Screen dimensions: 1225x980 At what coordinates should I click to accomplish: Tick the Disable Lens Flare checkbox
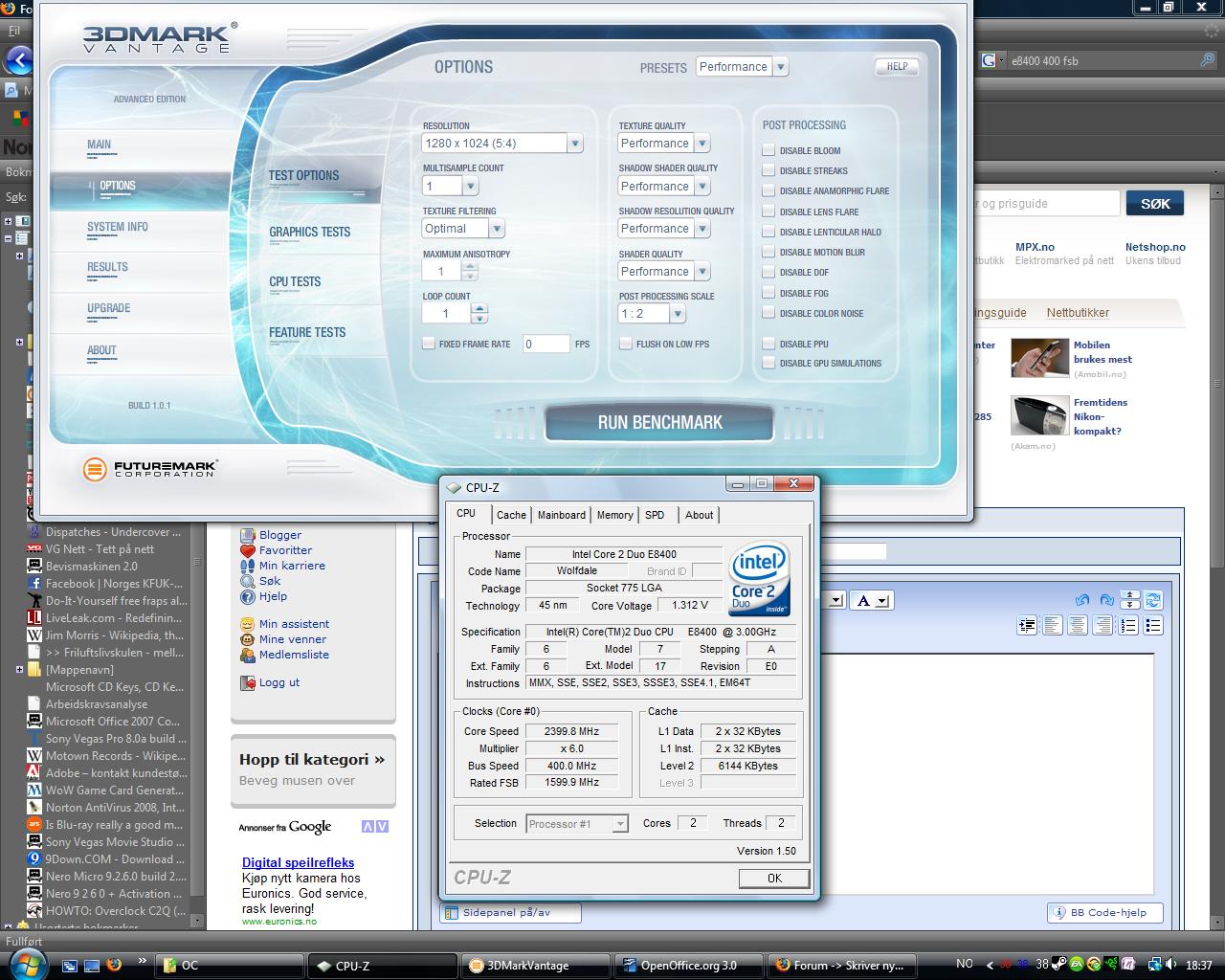(x=768, y=212)
